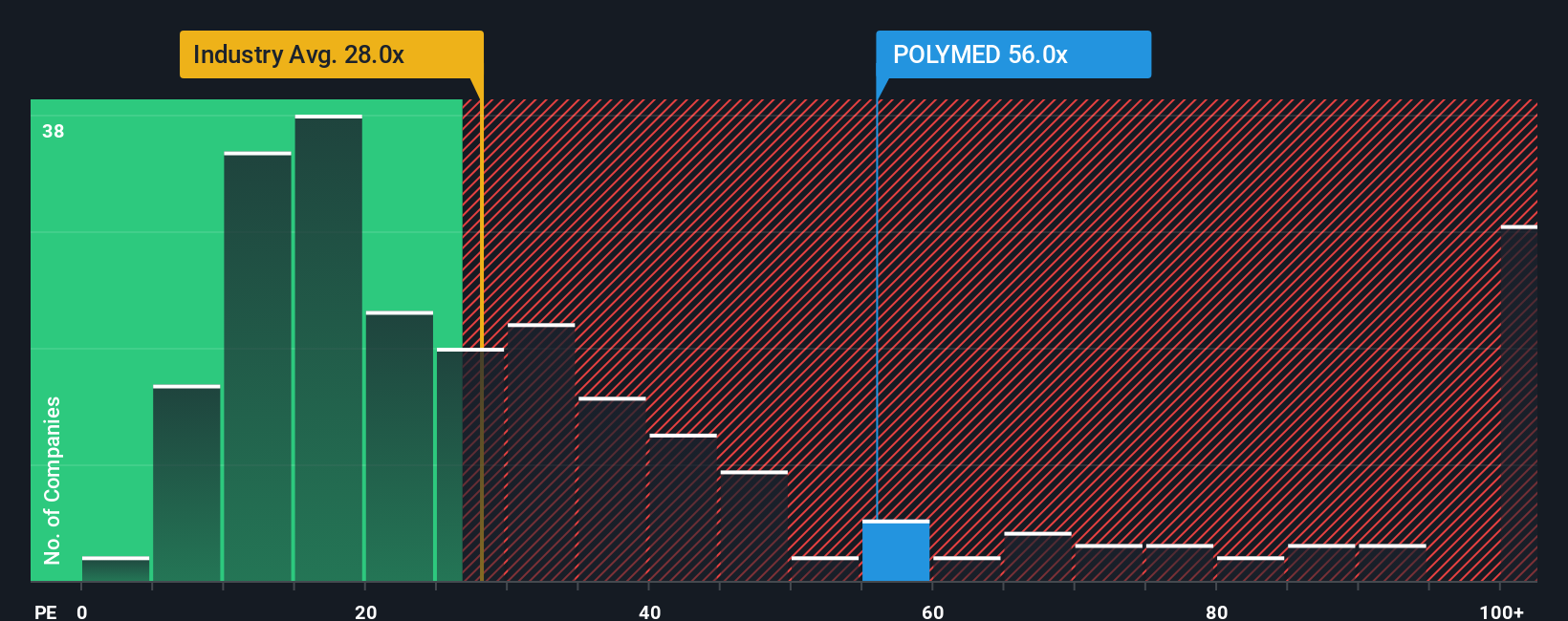Click the x-axis label 40
This screenshot has height=621, width=1568.
(650, 611)
